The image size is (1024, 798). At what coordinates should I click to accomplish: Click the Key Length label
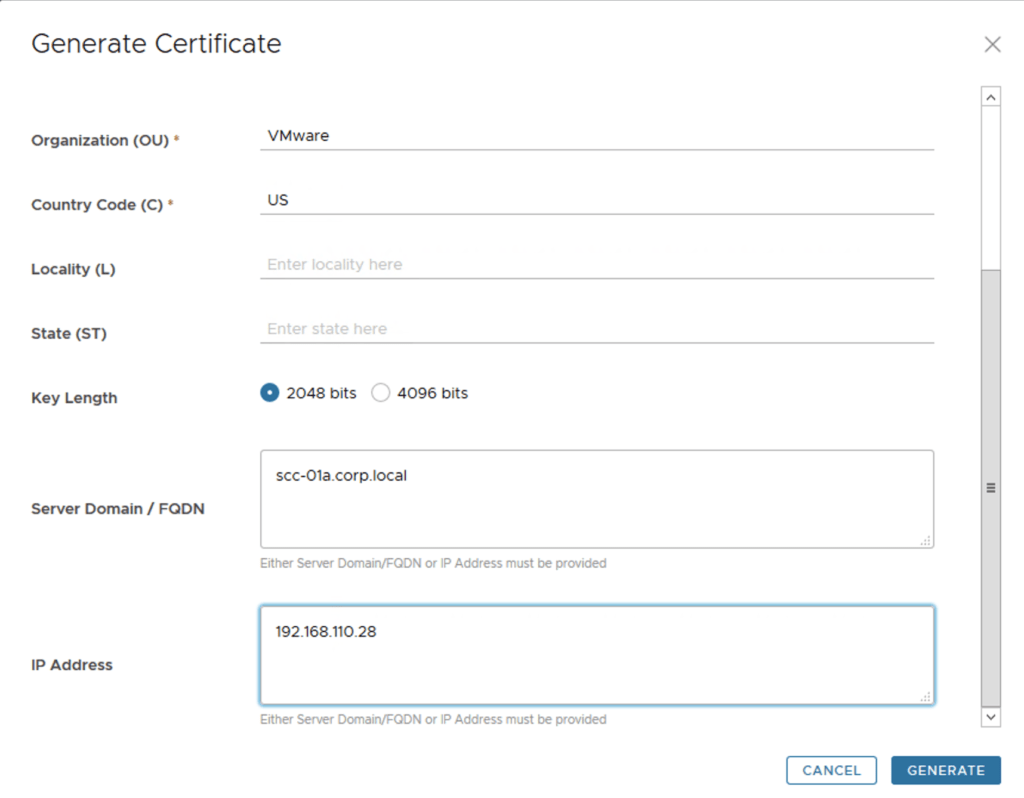74,398
